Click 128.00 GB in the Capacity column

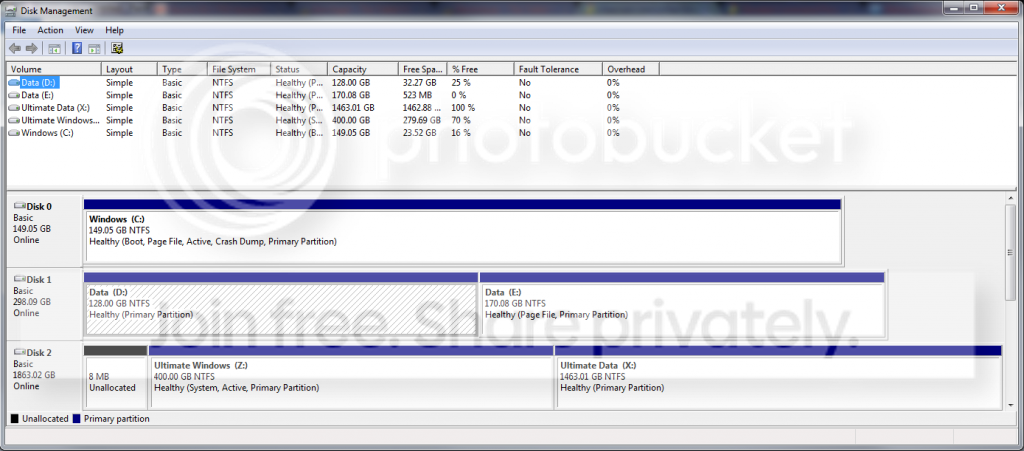[x=351, y=83]
